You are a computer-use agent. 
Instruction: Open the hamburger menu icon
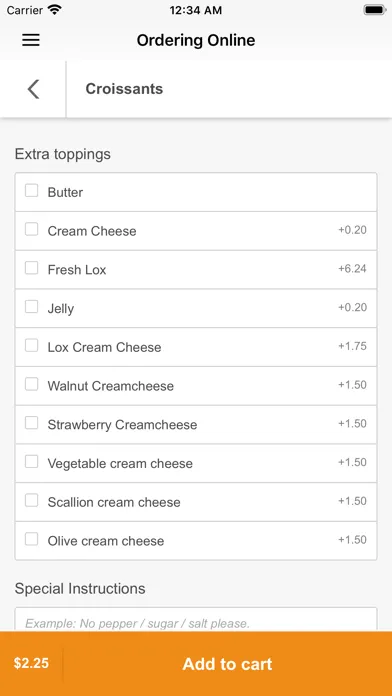point(31,40)
